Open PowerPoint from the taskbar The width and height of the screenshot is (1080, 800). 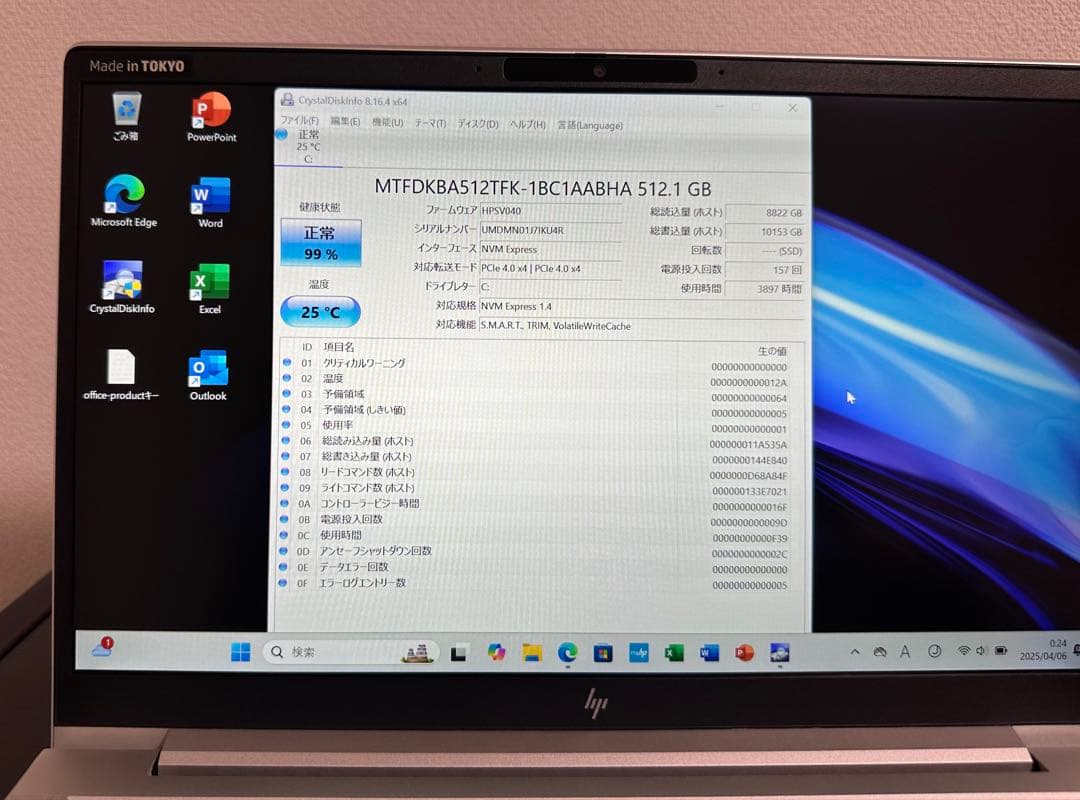744,653
